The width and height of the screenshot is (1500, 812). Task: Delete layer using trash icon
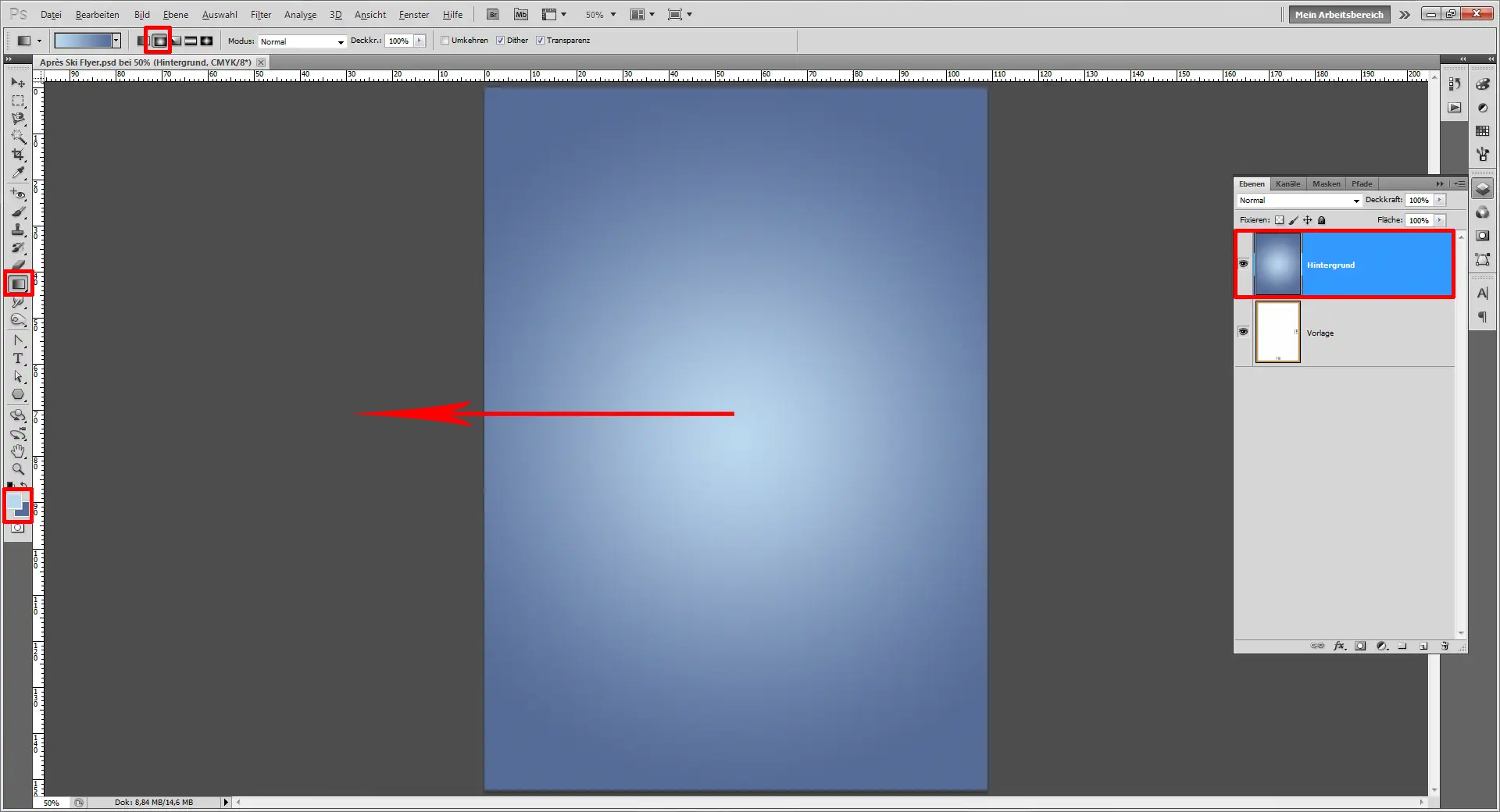coord(1445,646)
